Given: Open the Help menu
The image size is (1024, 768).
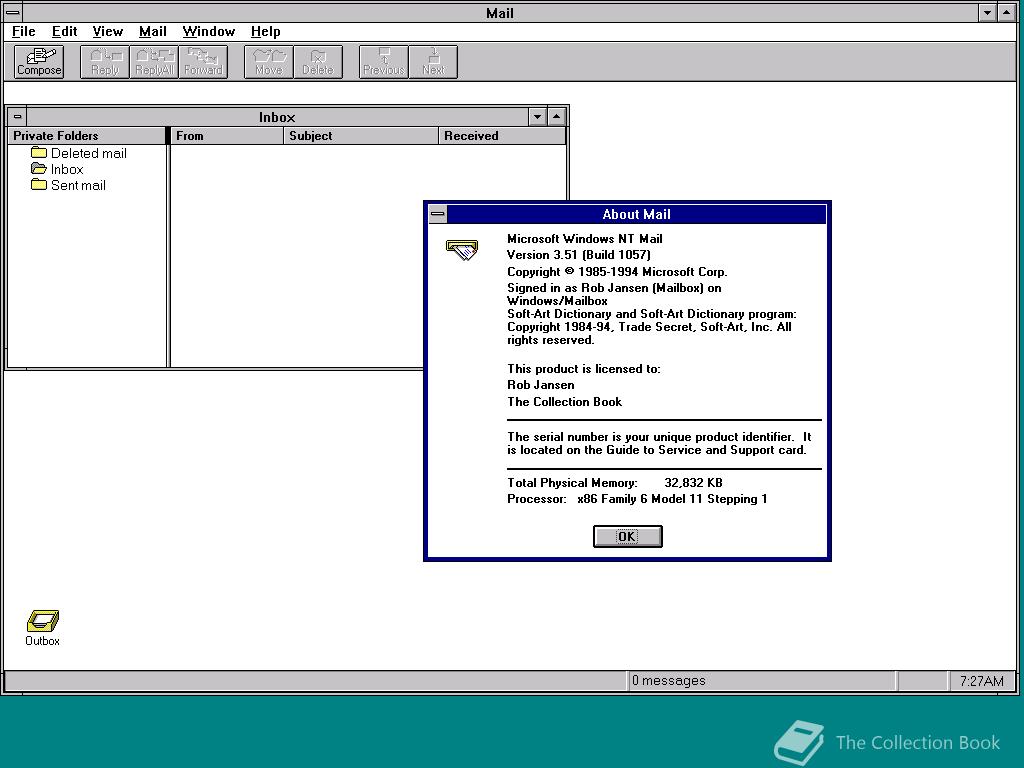Looking at the screenshot, I should (266, 31).
